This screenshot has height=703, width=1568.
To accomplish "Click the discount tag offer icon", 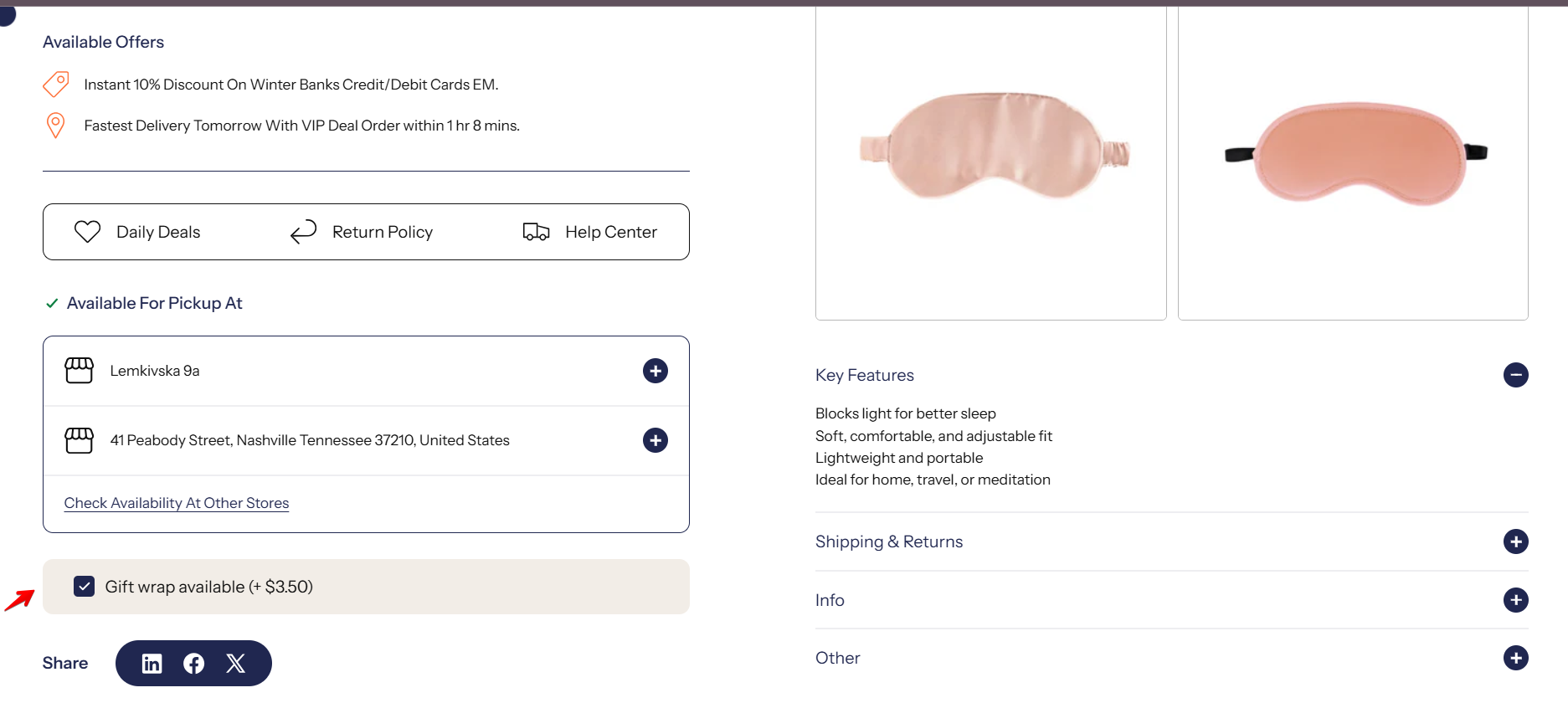I will pos(56,84).
